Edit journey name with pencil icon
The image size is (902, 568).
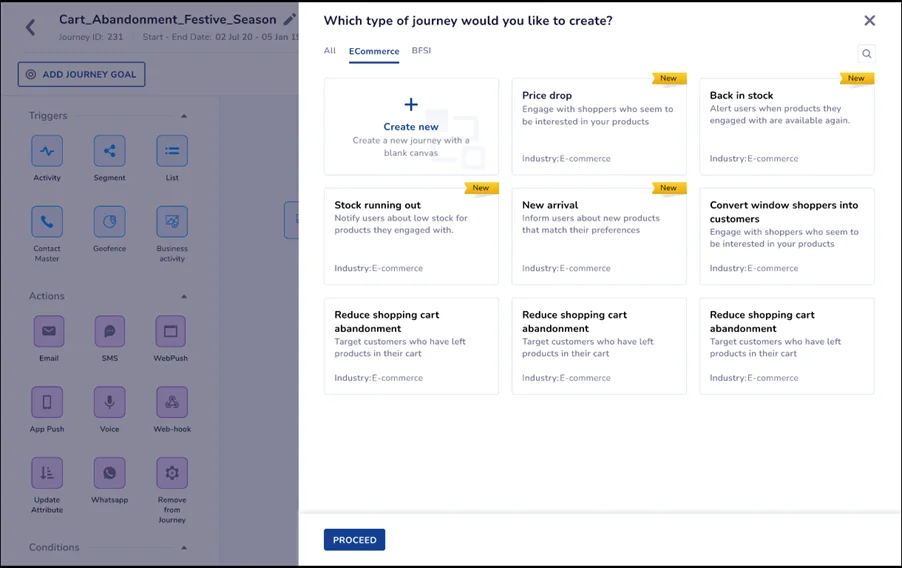coord(290,20)
